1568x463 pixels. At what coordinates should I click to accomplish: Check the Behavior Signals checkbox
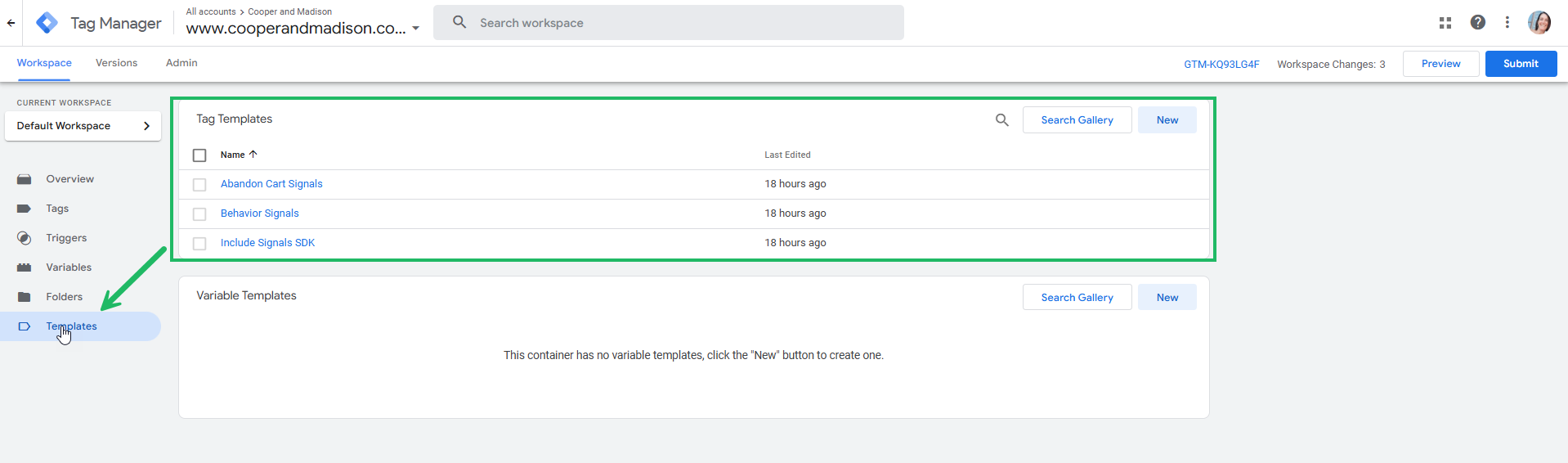coord(199,214)
